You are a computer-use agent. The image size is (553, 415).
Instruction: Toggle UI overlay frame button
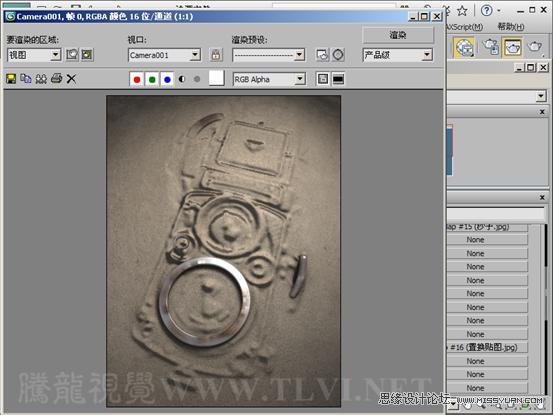click(323, 79)
